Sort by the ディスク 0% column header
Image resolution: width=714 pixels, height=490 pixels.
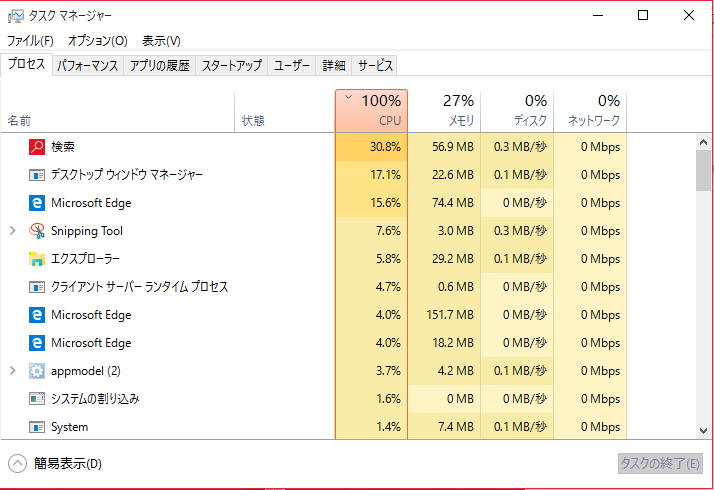(517, 112)
